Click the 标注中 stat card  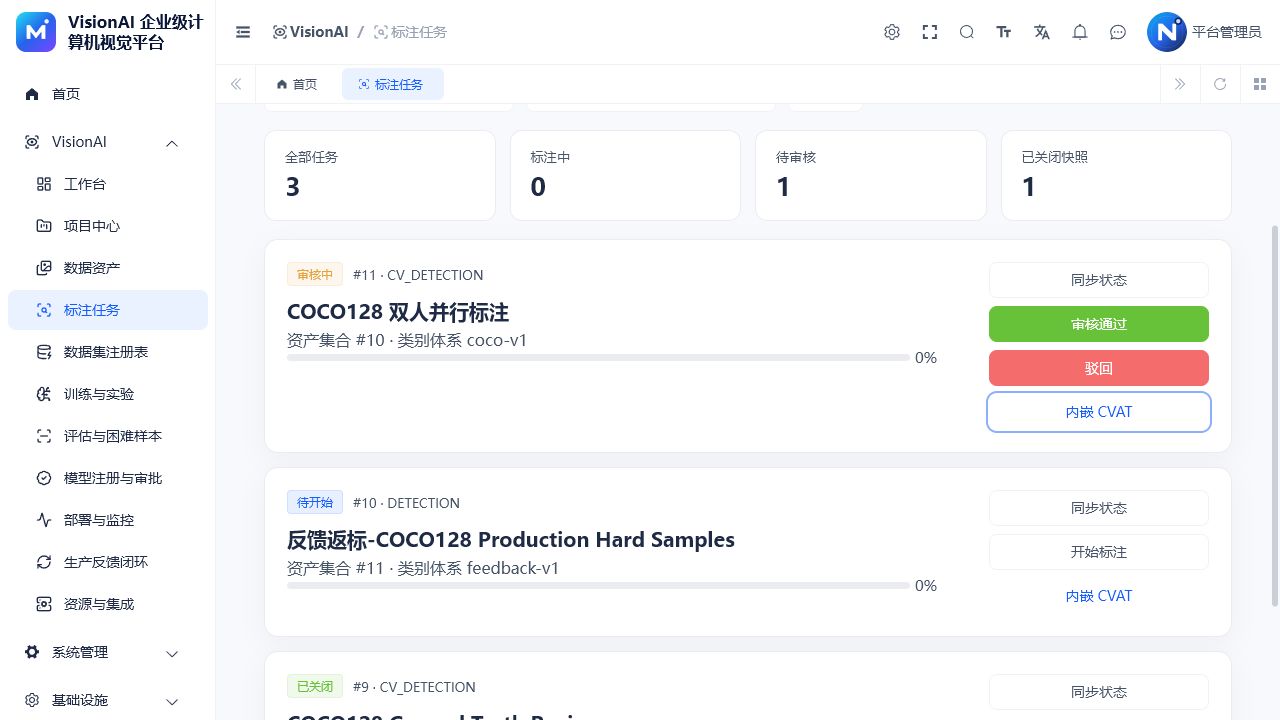[625, 175]
